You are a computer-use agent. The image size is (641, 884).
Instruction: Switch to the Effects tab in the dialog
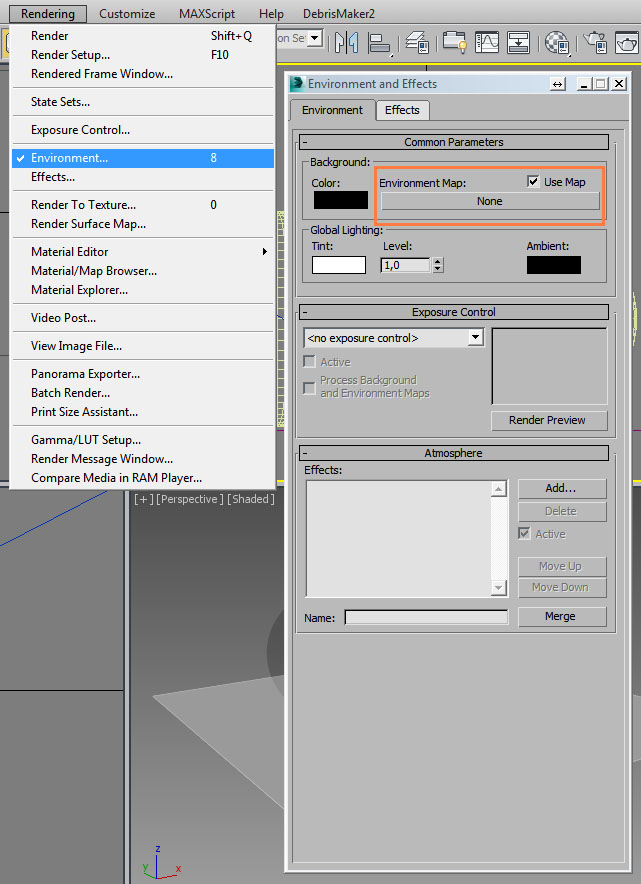[403, 110]
